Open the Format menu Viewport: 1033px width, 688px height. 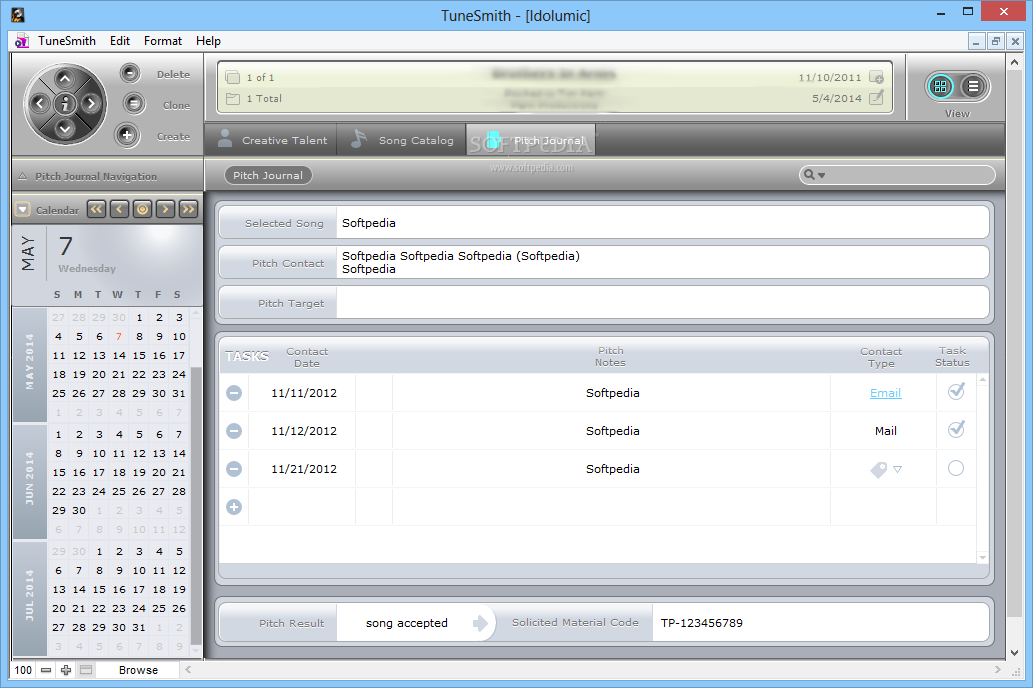pos(163,41)
